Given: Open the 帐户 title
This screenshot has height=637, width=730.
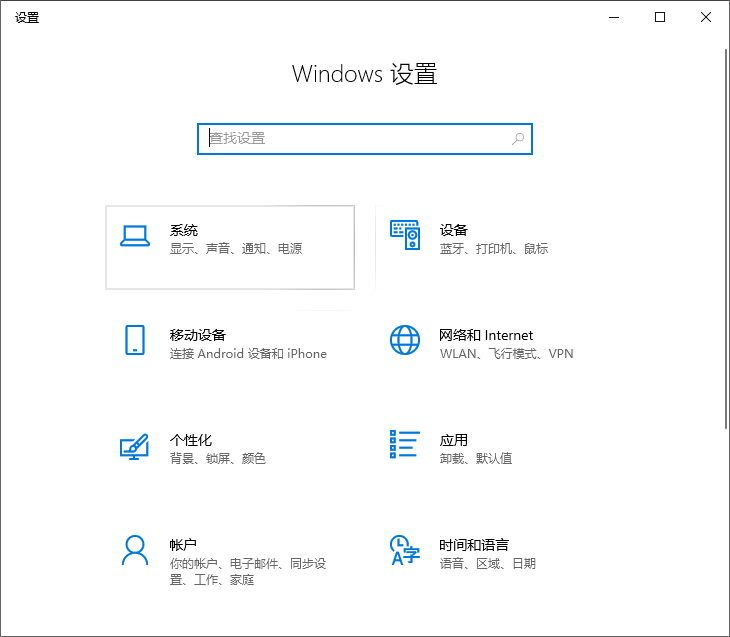Looking at the screenshot, I should tap(183, 545).
